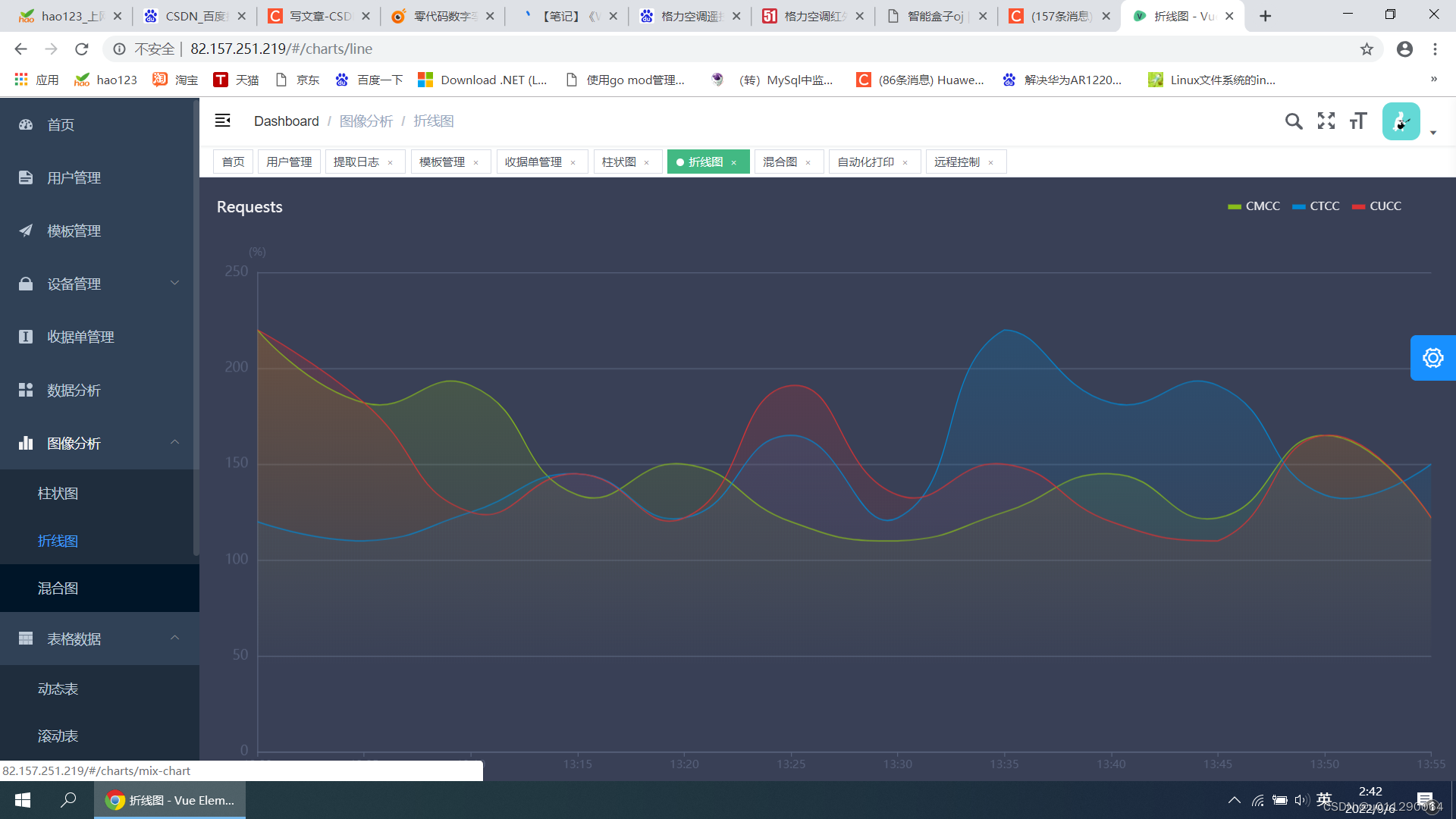Bookmark page with star icon
The width and height of the screenshot is (1456, 819).
tap(1367, 49)
